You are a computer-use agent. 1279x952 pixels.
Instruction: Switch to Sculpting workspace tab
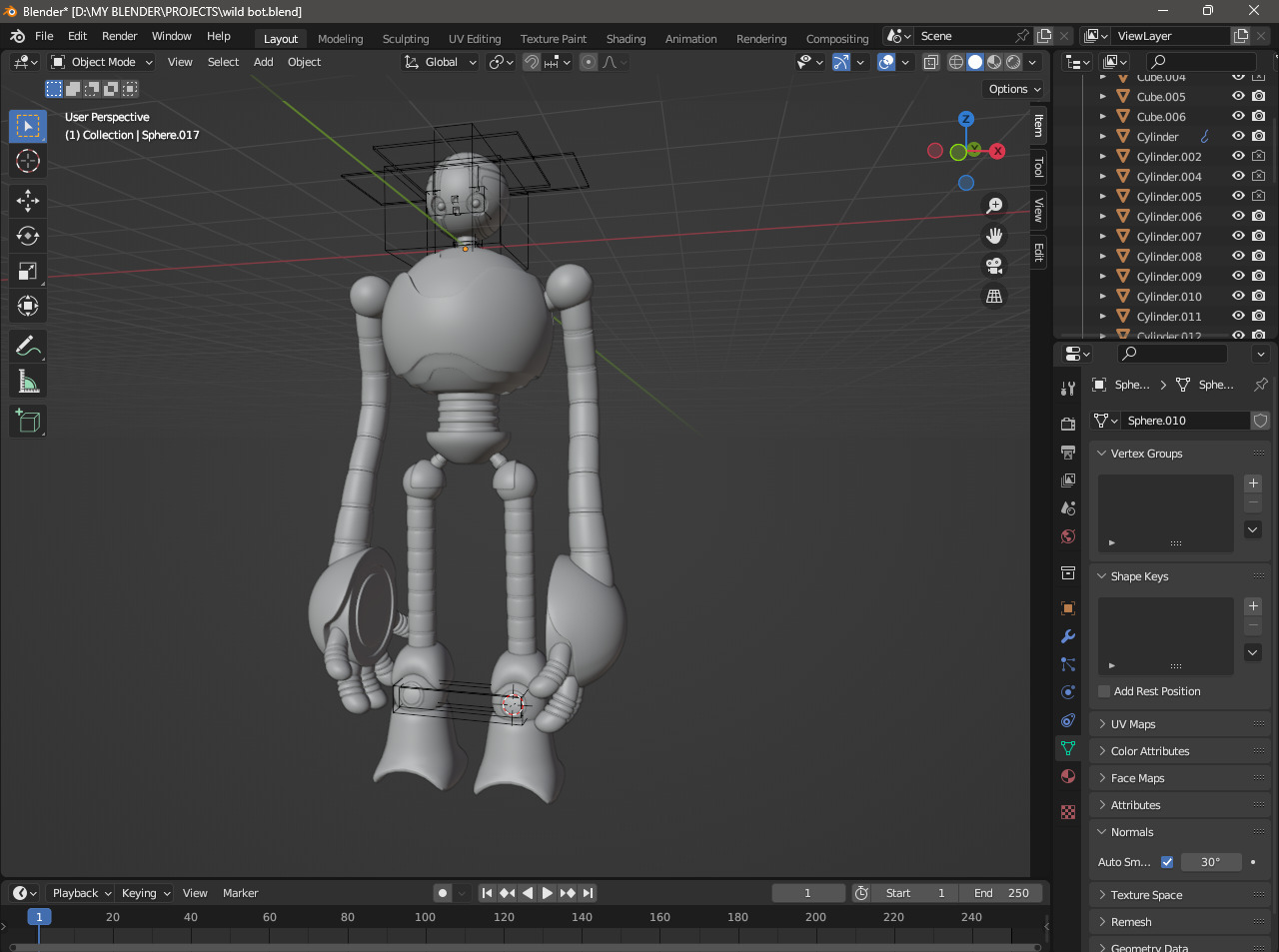point(406,39)
